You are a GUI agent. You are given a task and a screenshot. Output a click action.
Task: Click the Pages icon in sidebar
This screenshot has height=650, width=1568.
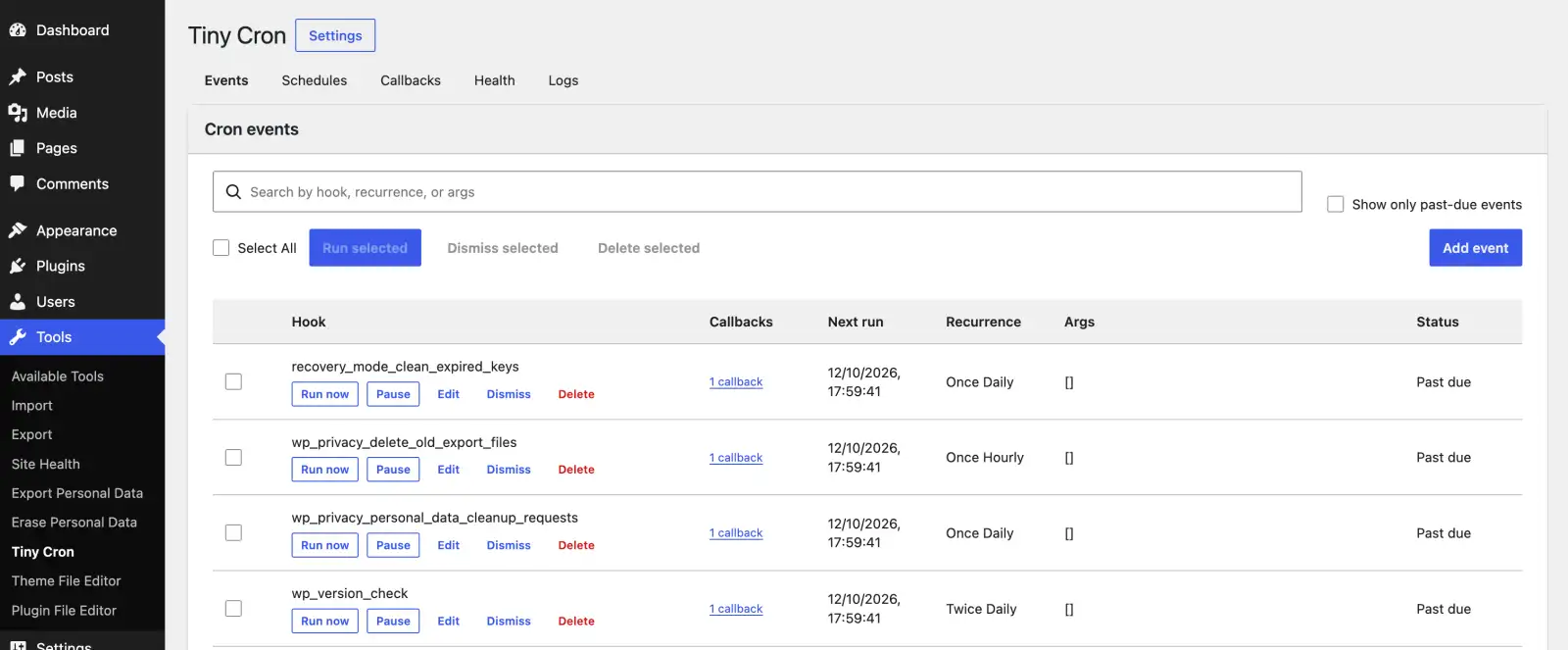coord(18,148)
